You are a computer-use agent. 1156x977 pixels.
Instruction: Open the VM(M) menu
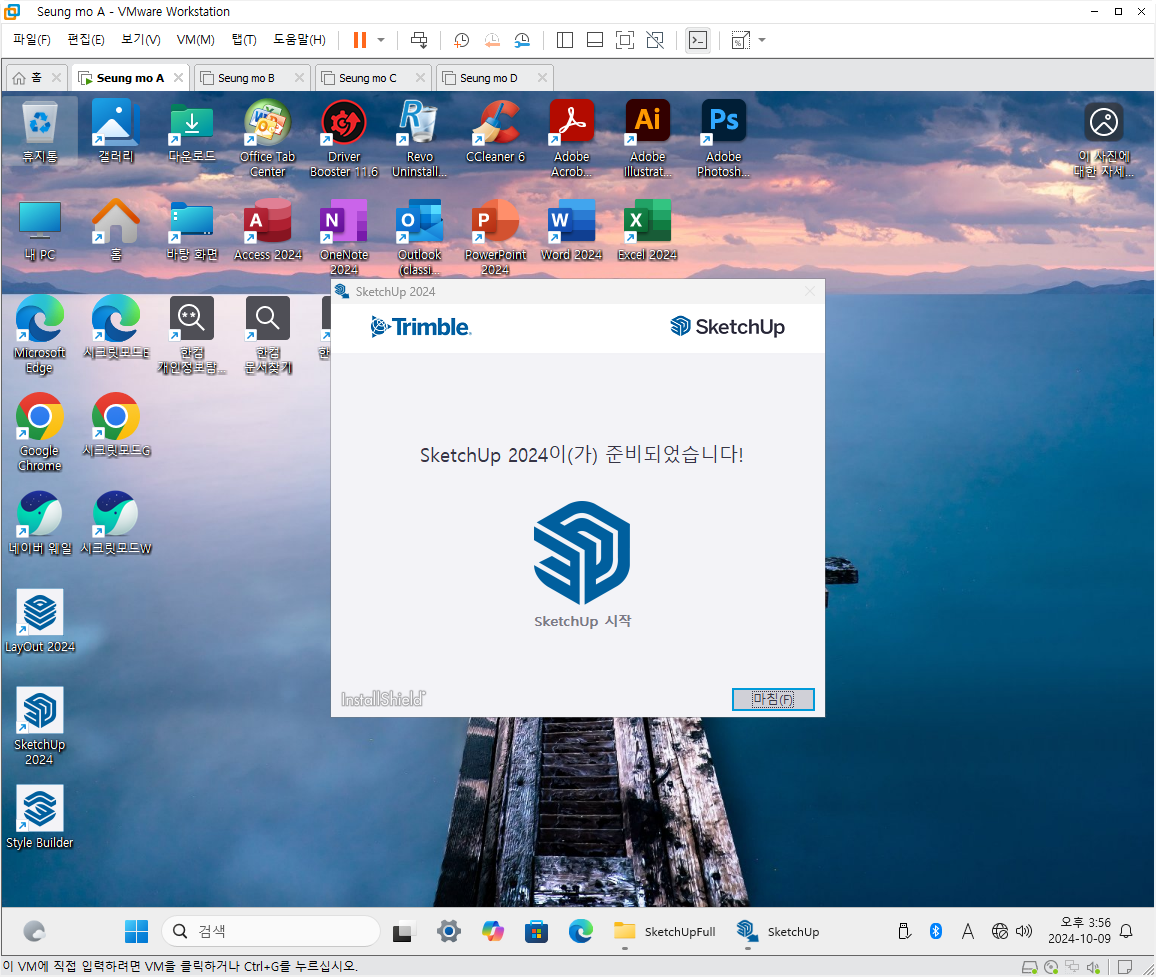(195, 40)
